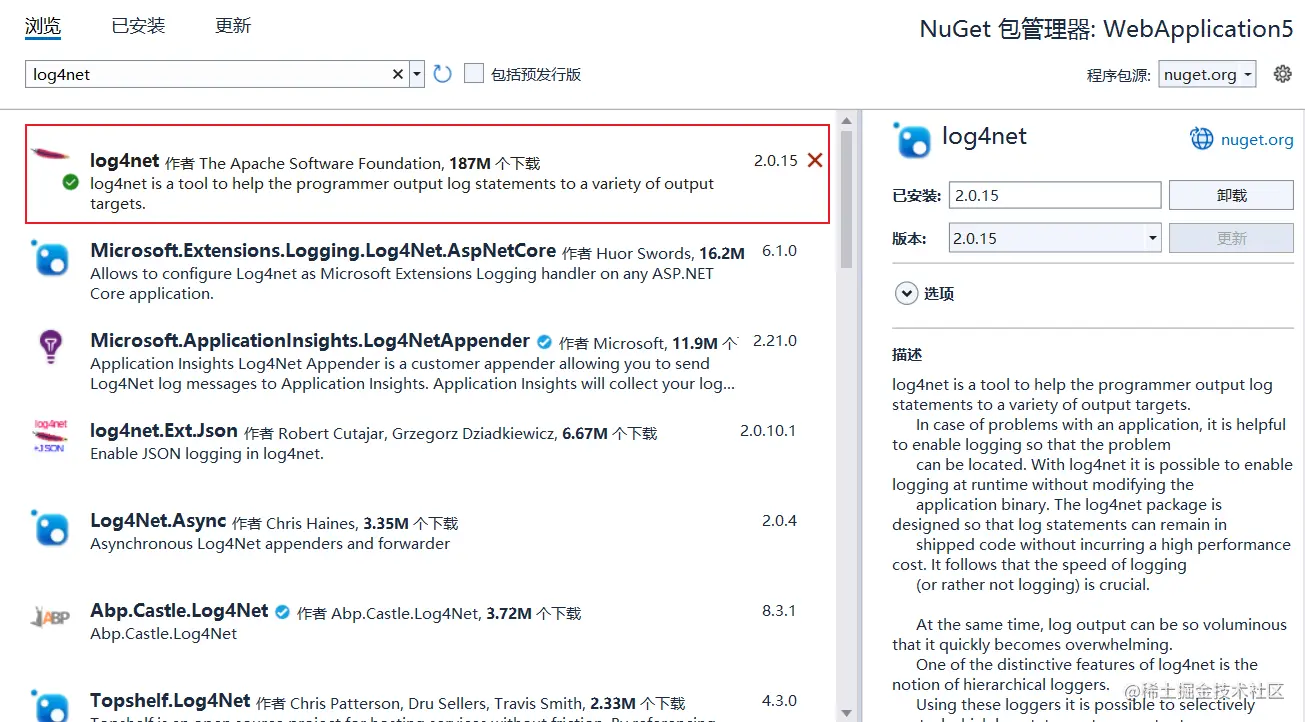Click into the log4net search field
Viewport: 1305px width, 722px height.
(207, 74)
